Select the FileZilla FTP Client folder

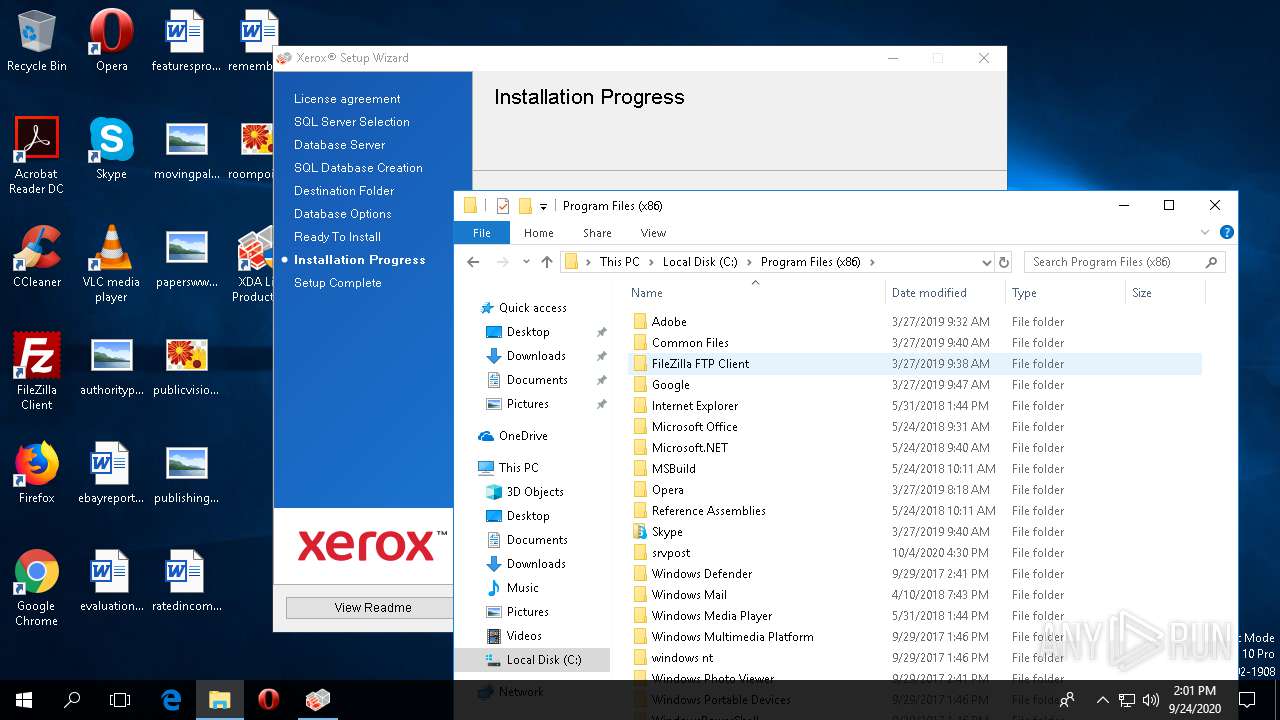point(700,364)
